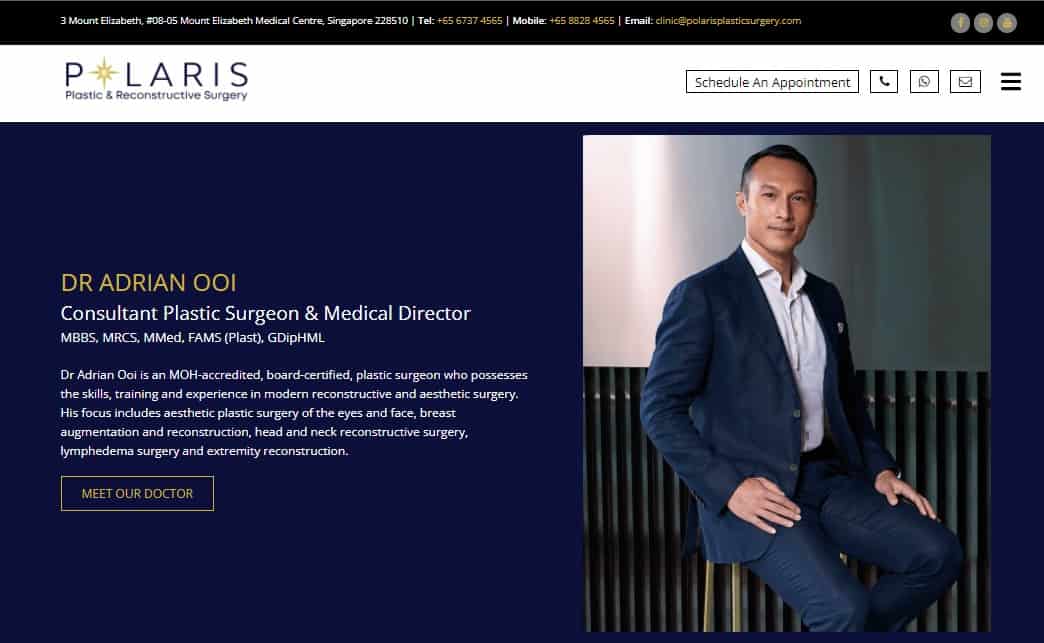The height and width of the screenshot is (643, 1044).
Task: Click the photo of Dr Adrian Ooi
Action: [x=786, y=383]
